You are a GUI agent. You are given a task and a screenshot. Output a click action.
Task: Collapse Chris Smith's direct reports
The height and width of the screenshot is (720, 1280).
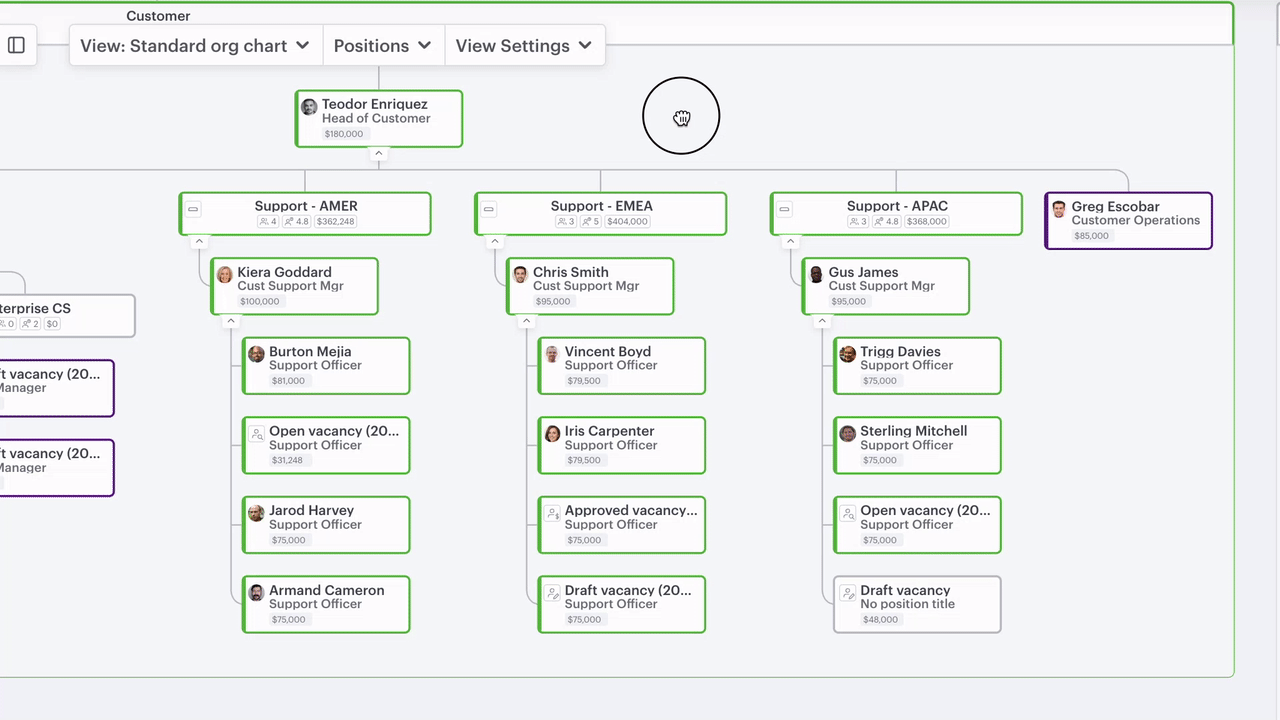526,322
